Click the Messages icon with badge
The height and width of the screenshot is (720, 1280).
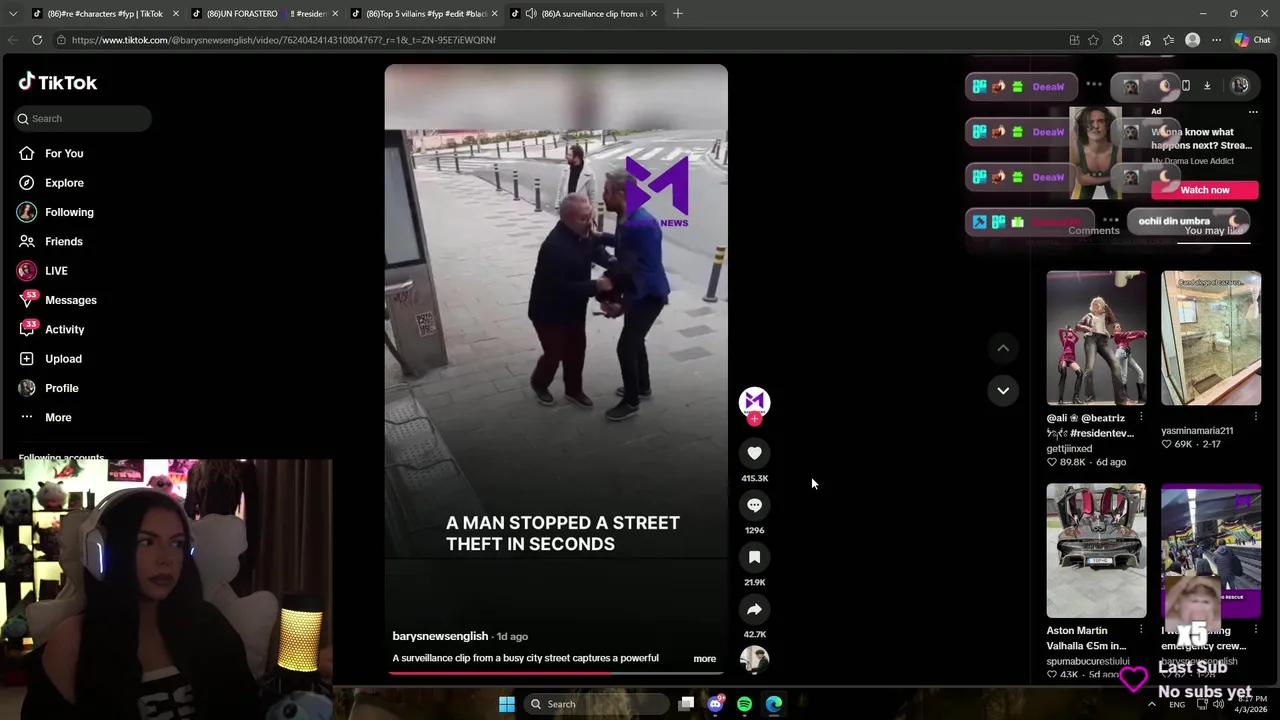pos(27,300)
